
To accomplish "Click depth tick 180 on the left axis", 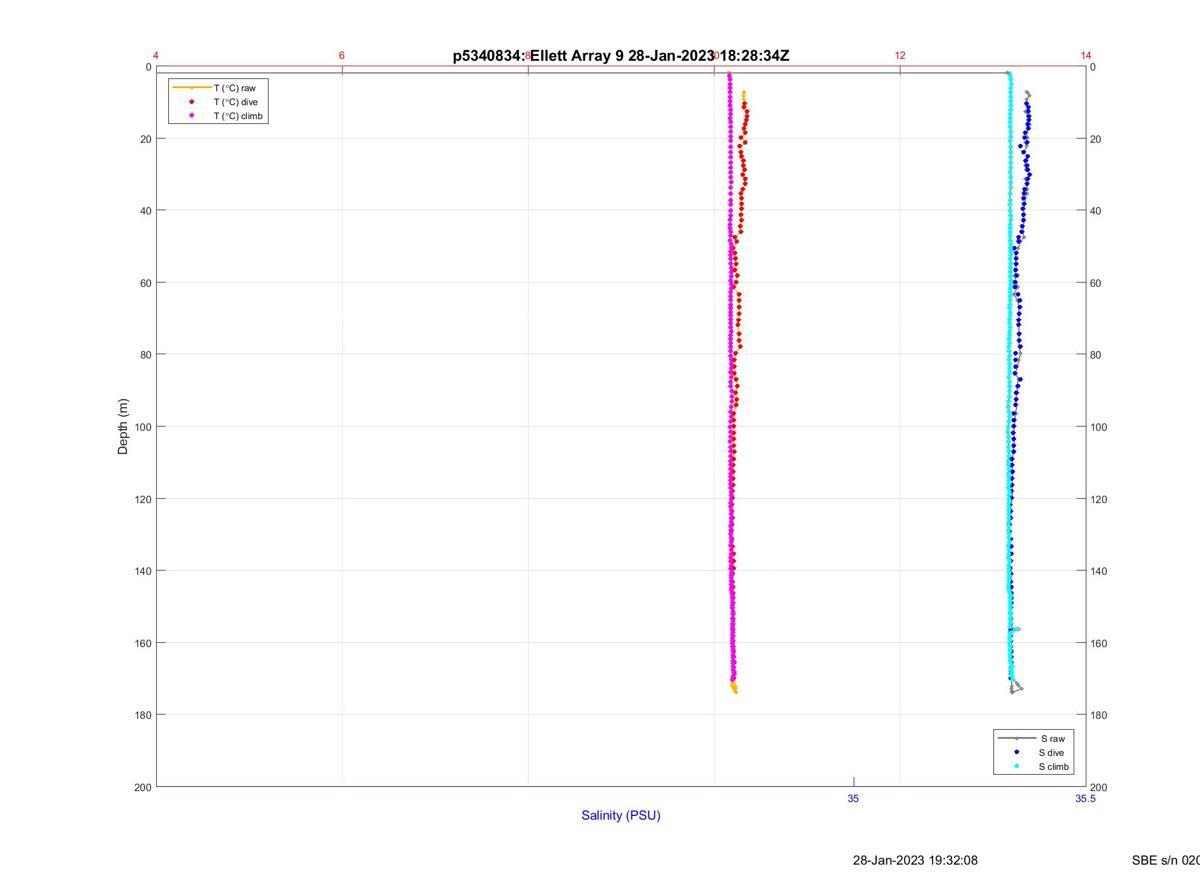I will click(143, 715).
